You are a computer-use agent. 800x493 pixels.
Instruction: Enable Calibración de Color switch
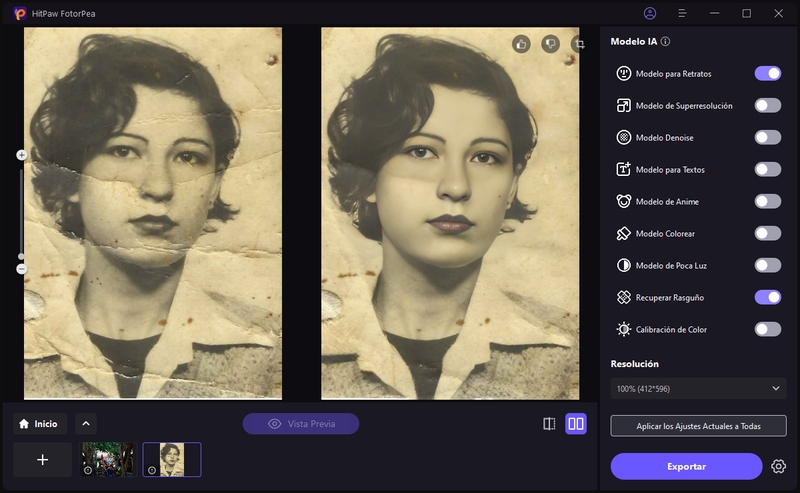click(x=768, y=329)
